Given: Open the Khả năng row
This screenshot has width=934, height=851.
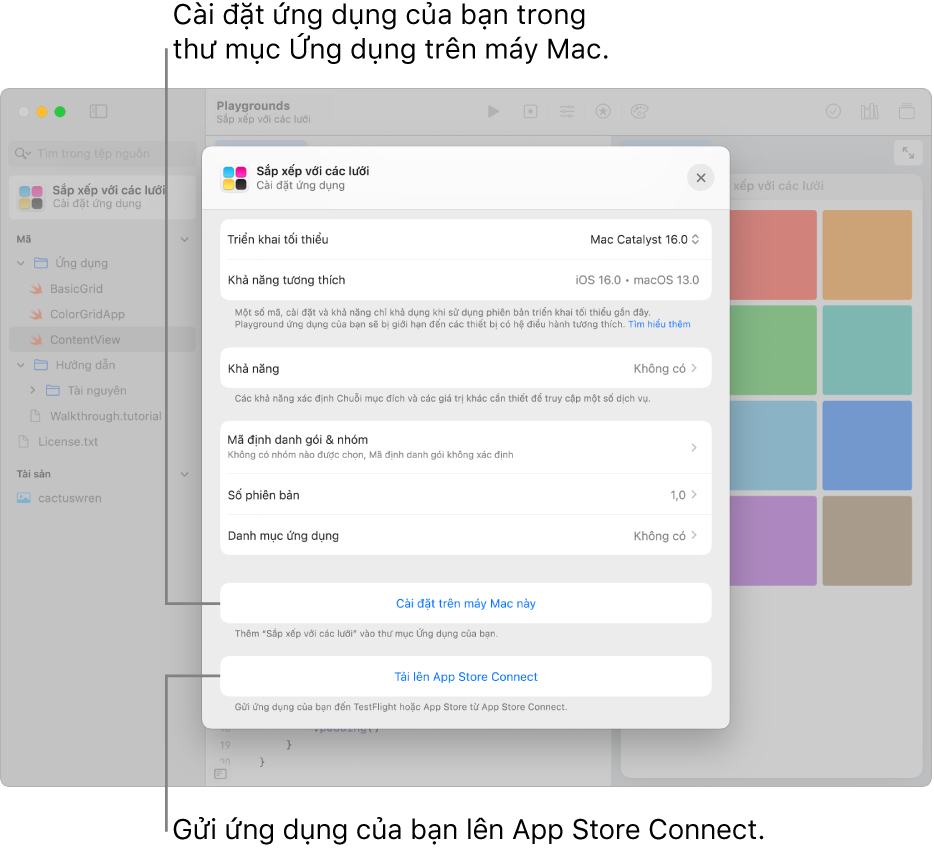Looking at the screenshot, I should click(466, 368).
